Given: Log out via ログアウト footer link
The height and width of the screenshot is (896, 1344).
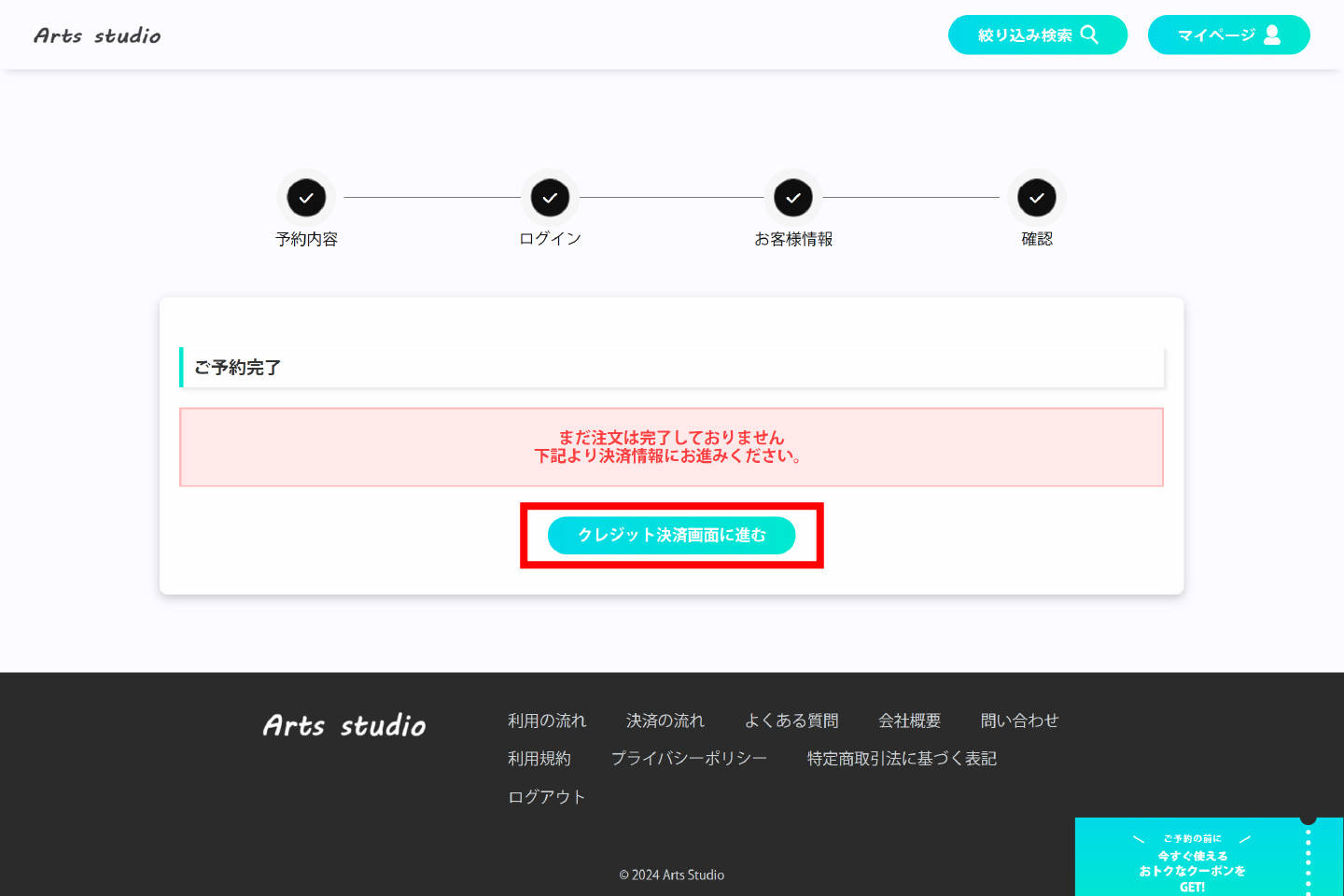Looking at the screenshot, I should 547,797.
